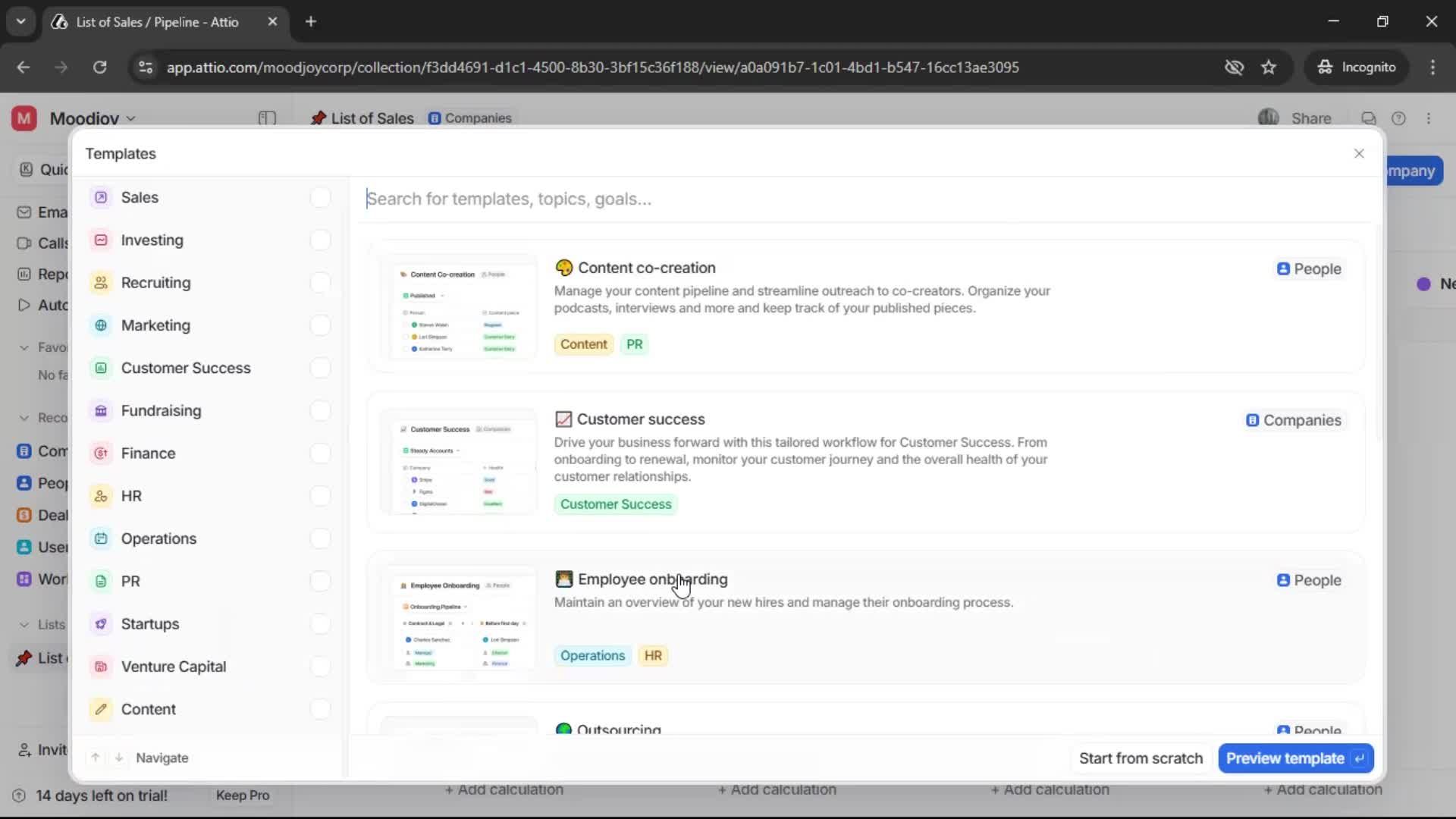The image size is (1456, 819).
Task: Click the sidebar collapse icon
Action: click(x=267, y=118)
